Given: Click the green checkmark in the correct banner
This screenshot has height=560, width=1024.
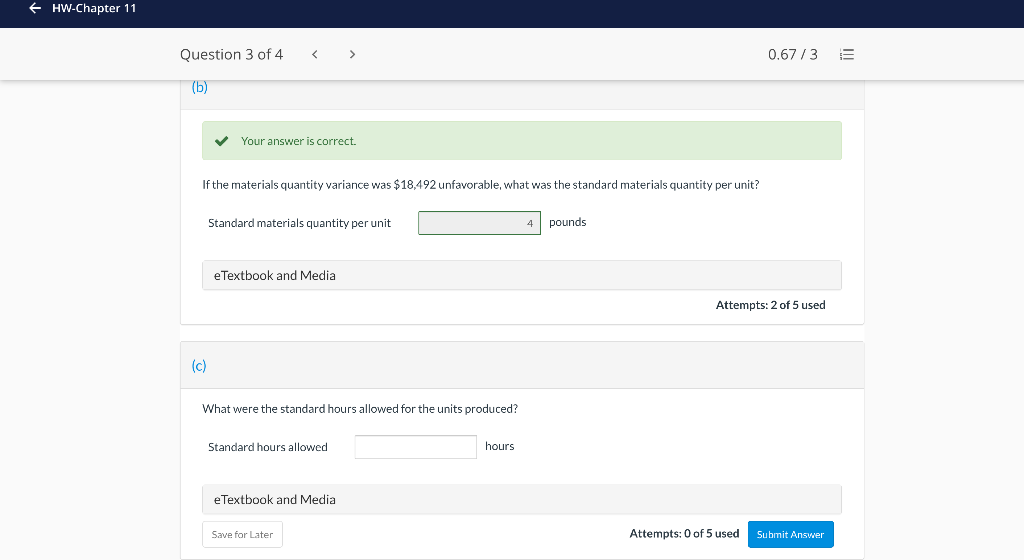Looking at the screenshot, I should [222, 141].
